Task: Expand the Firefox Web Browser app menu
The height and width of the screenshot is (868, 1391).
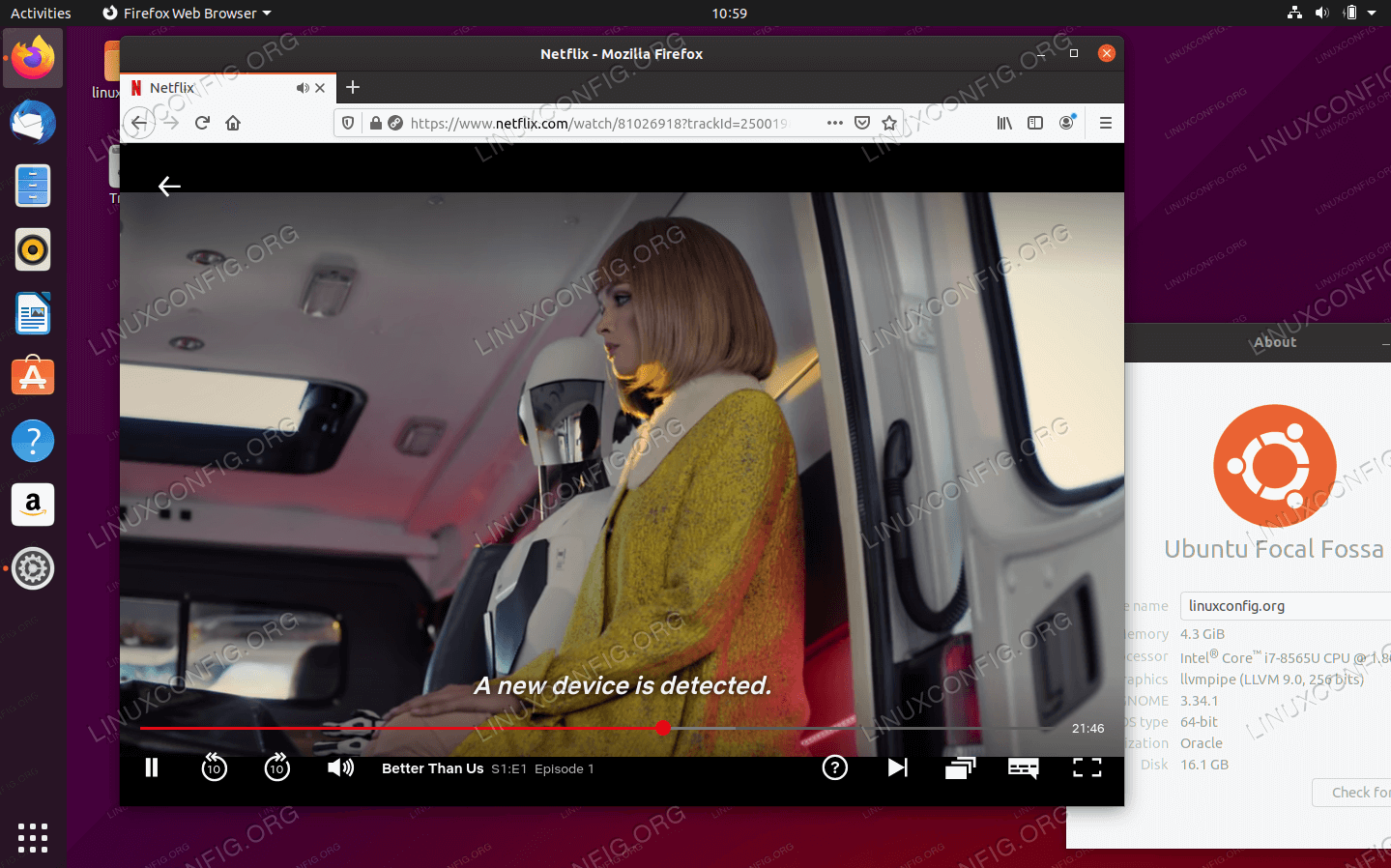Action: (x=188, y=14)
